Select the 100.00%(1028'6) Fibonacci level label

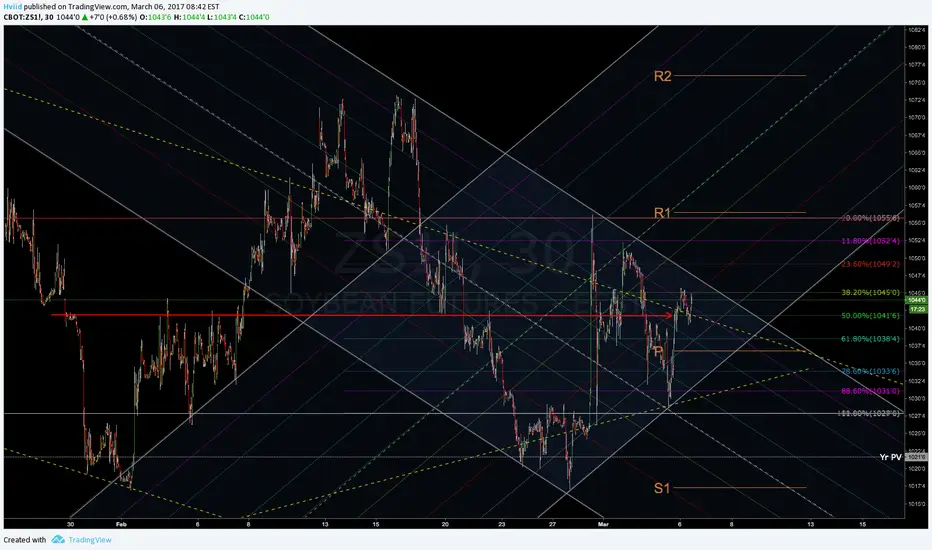click(869, 413)
